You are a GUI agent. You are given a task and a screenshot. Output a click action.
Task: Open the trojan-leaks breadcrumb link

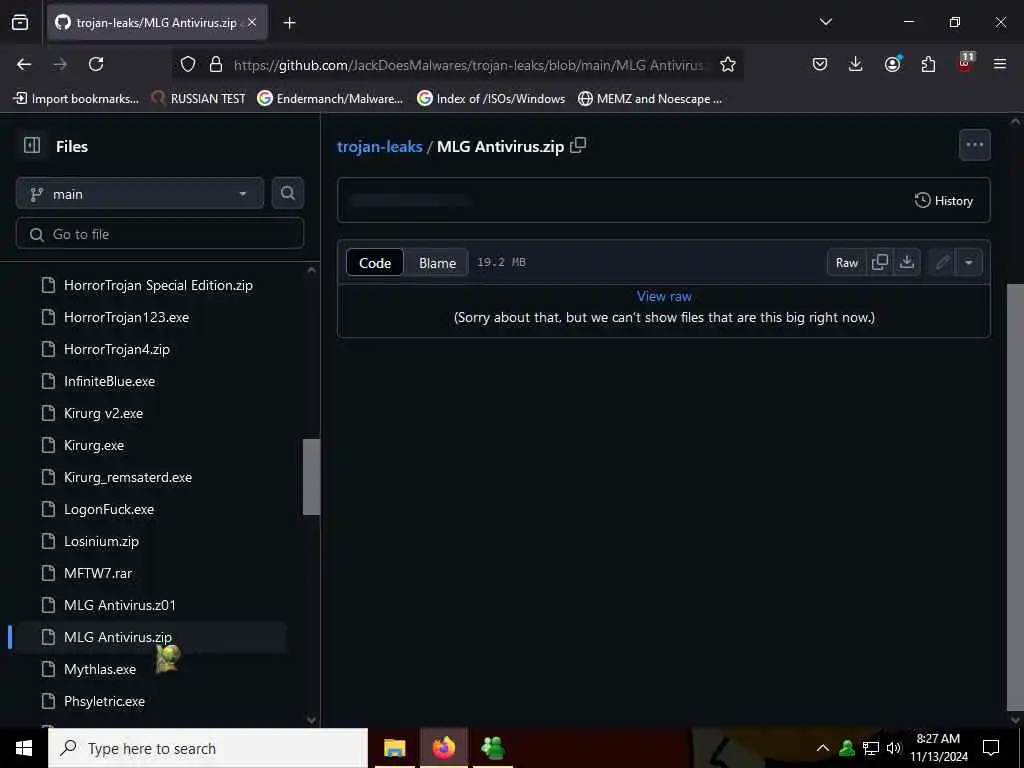pyautogui.click(x=379, y=146)
